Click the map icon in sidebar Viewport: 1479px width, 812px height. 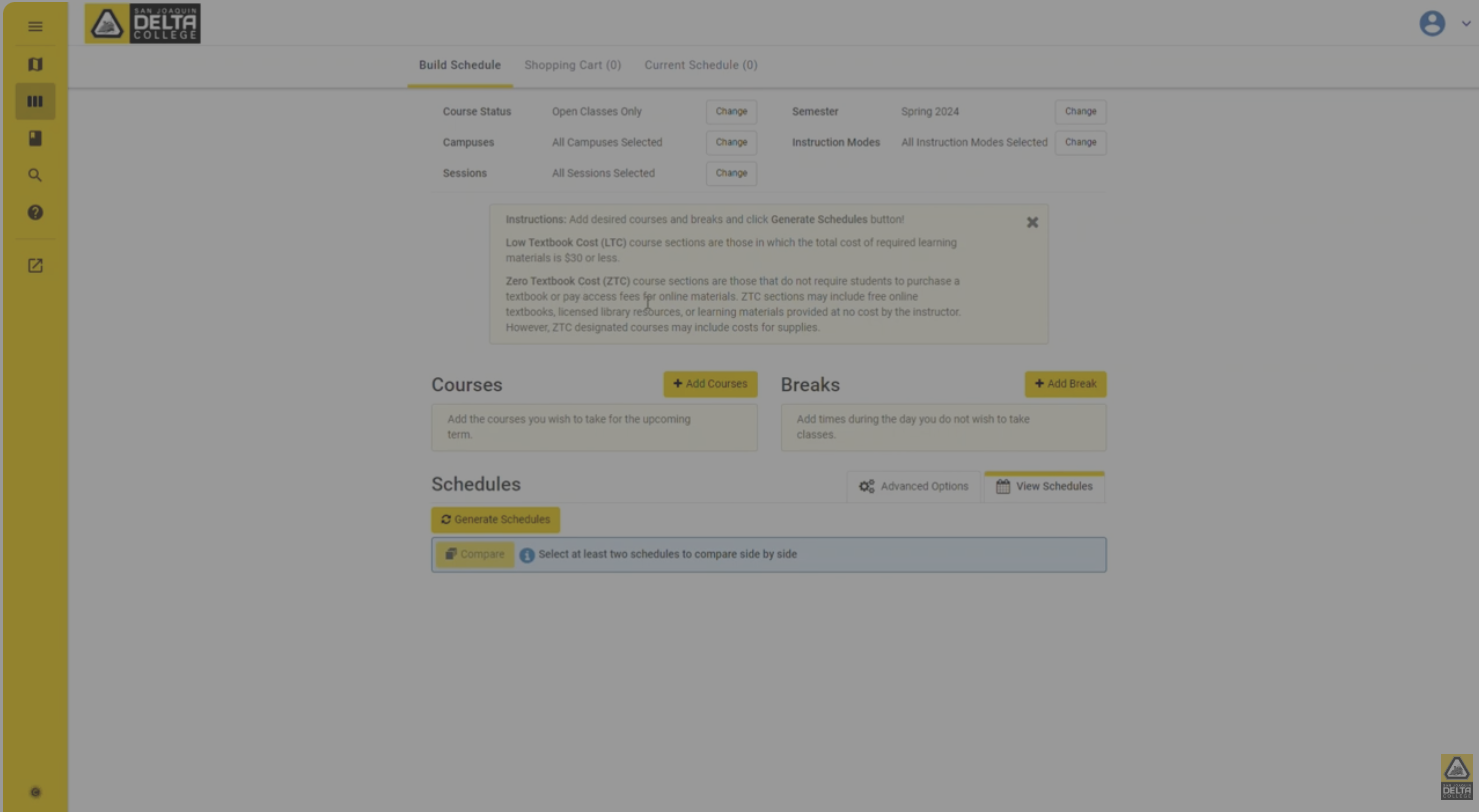tap(35, 65)
